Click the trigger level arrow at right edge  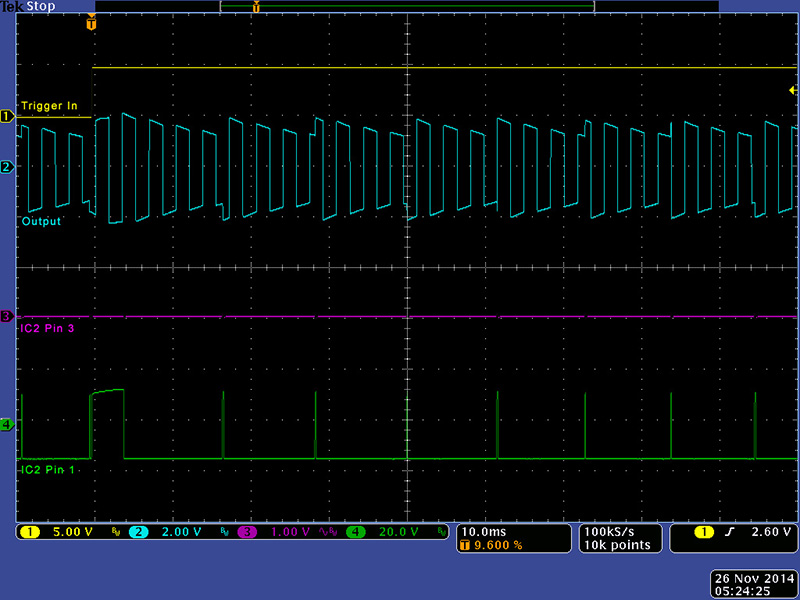(x=792, y=90)
